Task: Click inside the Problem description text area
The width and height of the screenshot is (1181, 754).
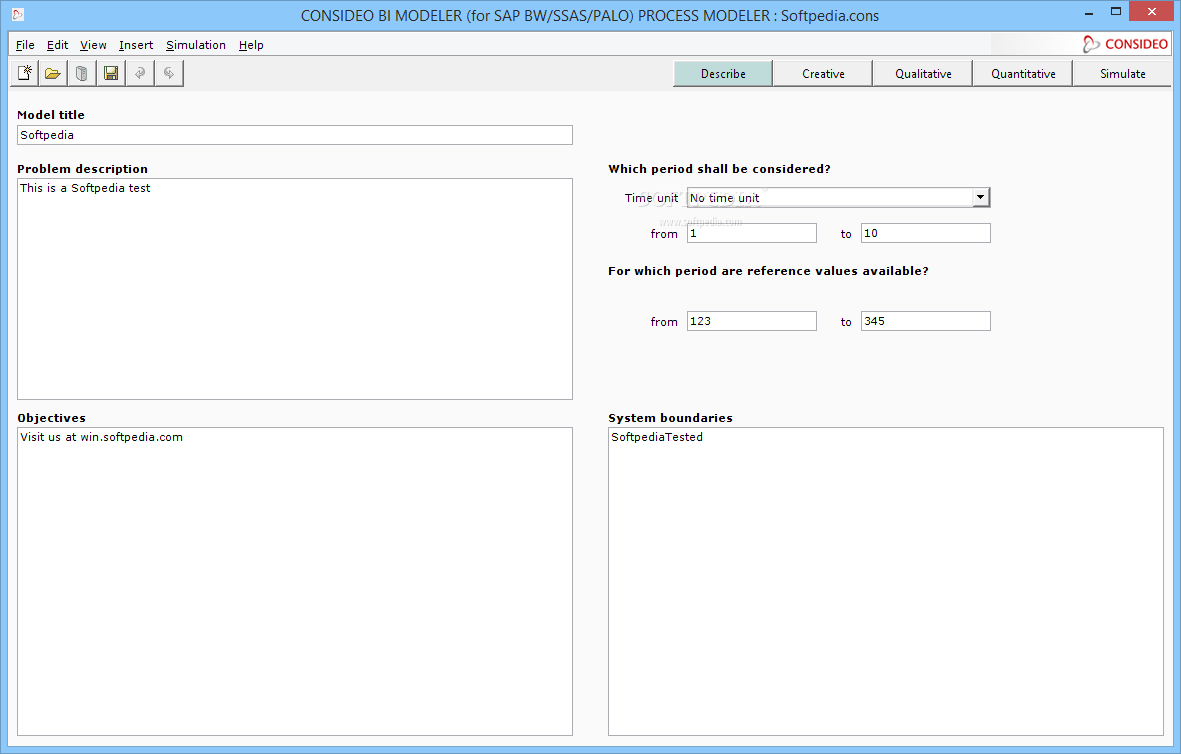Action: point(294,289)
